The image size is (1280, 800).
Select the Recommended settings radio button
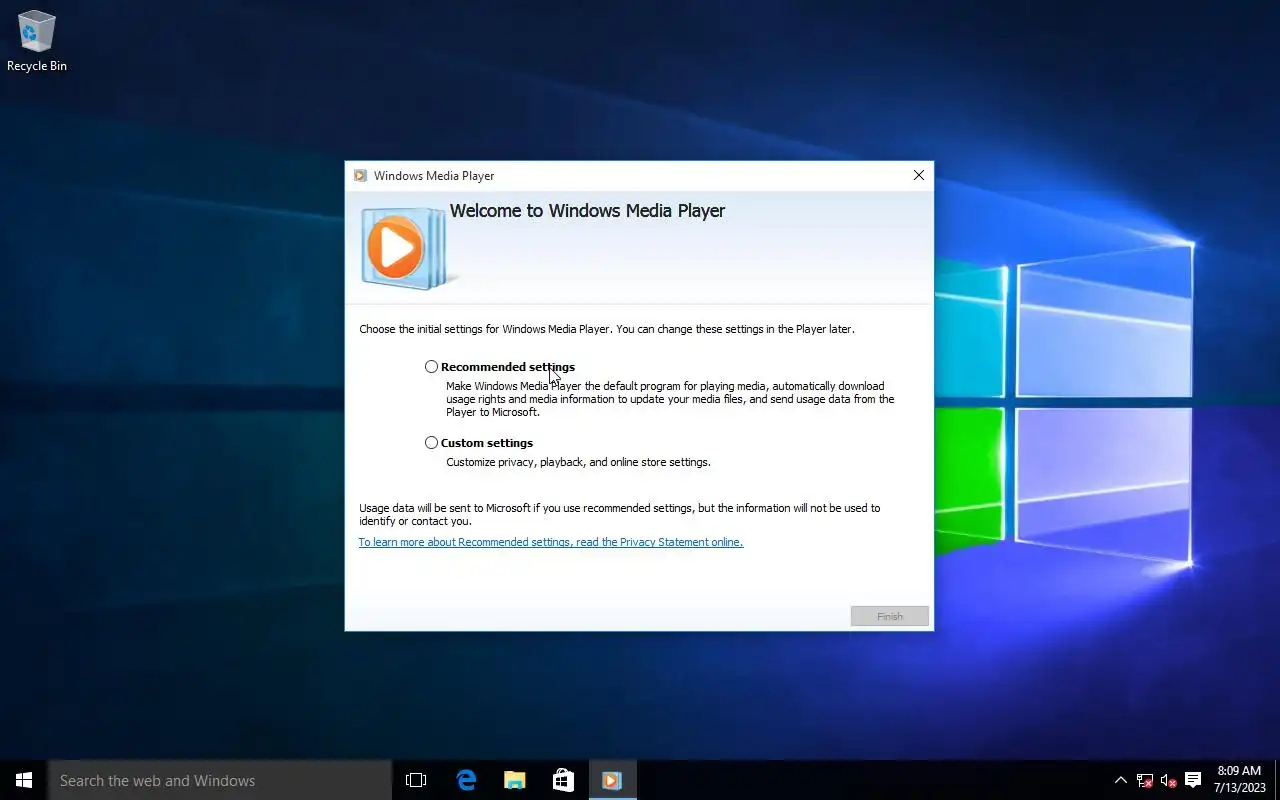(x=431, y=367)
